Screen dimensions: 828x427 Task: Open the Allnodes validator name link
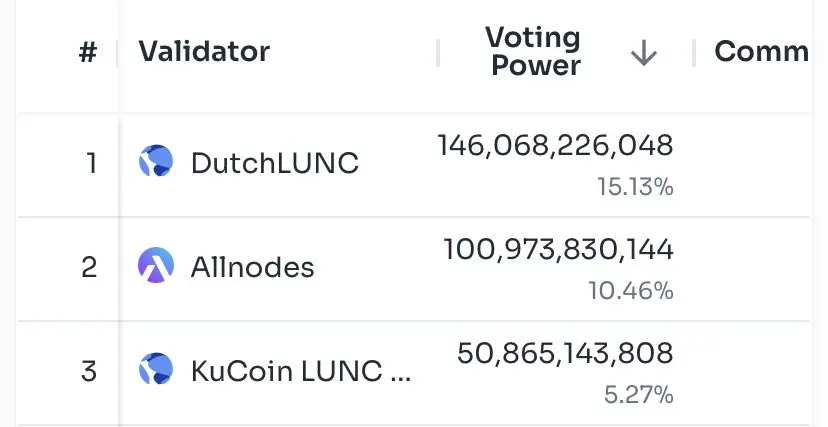pos(252,267)
